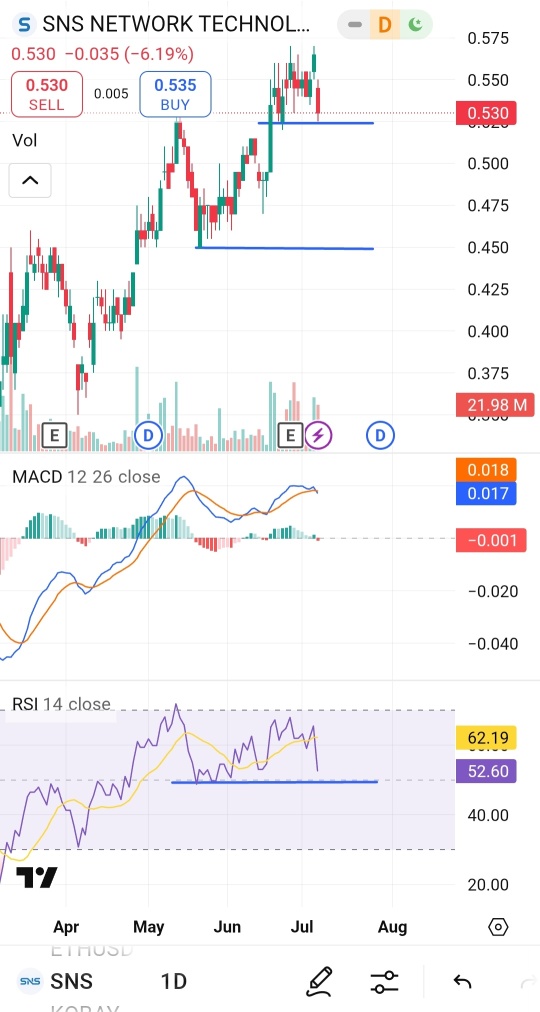This screenshot has width=540, height=1012.
Task: Tap the 0.005 spread value
Action: [x=111, y=94]
